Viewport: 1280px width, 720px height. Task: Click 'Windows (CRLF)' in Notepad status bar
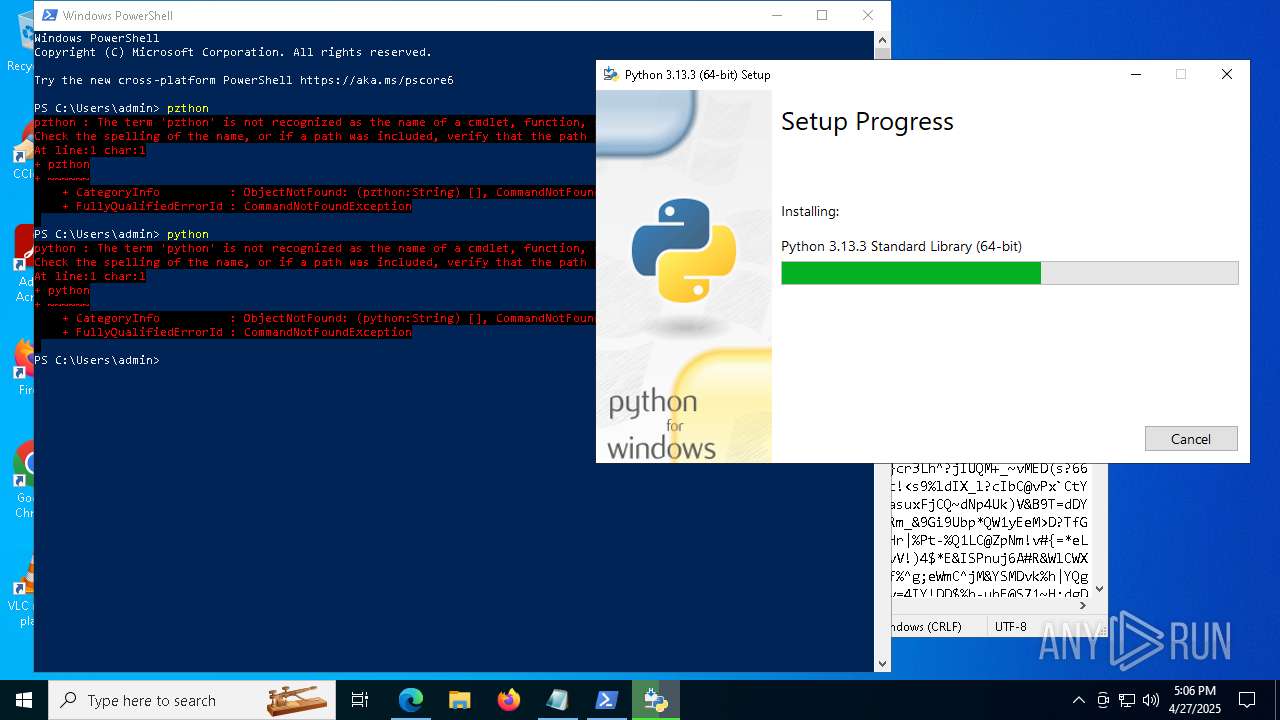pyautogui.click(x=926, y=627)
